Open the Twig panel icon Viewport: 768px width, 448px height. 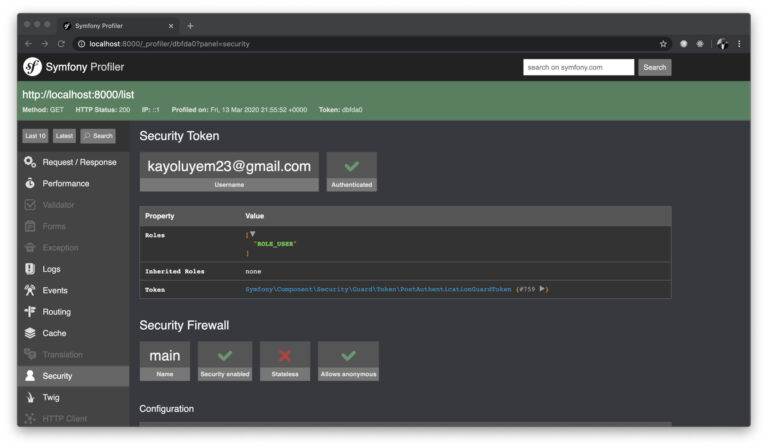pos(30,397)
